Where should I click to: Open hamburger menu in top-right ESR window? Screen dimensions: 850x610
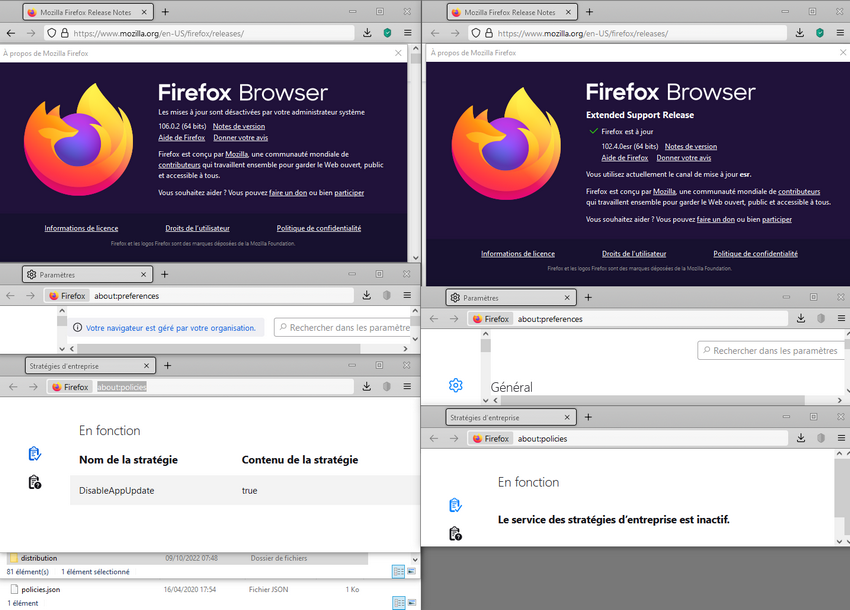[840, 33]
